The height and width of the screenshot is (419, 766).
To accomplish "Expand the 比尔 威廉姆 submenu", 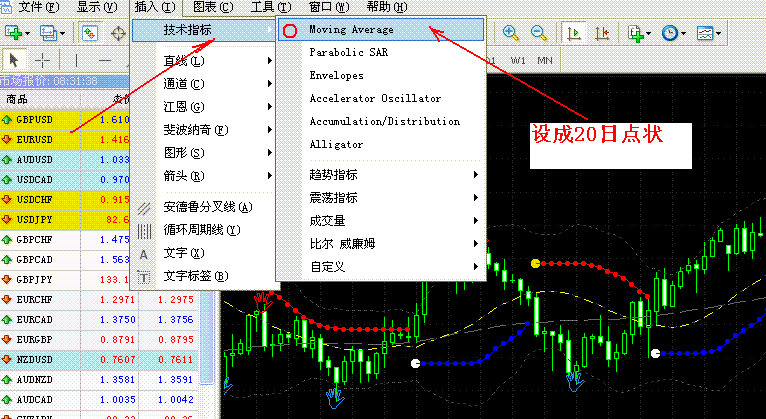I will point(381,243).
